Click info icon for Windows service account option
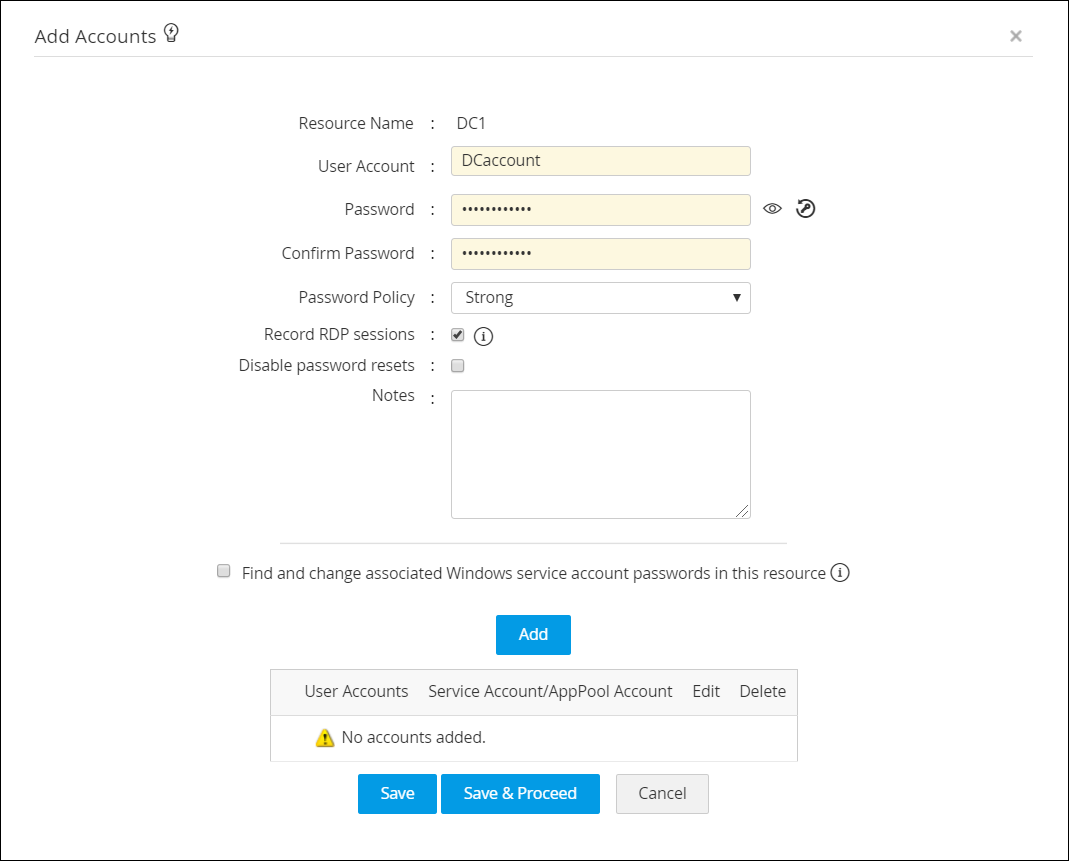 tap(840, 573)
